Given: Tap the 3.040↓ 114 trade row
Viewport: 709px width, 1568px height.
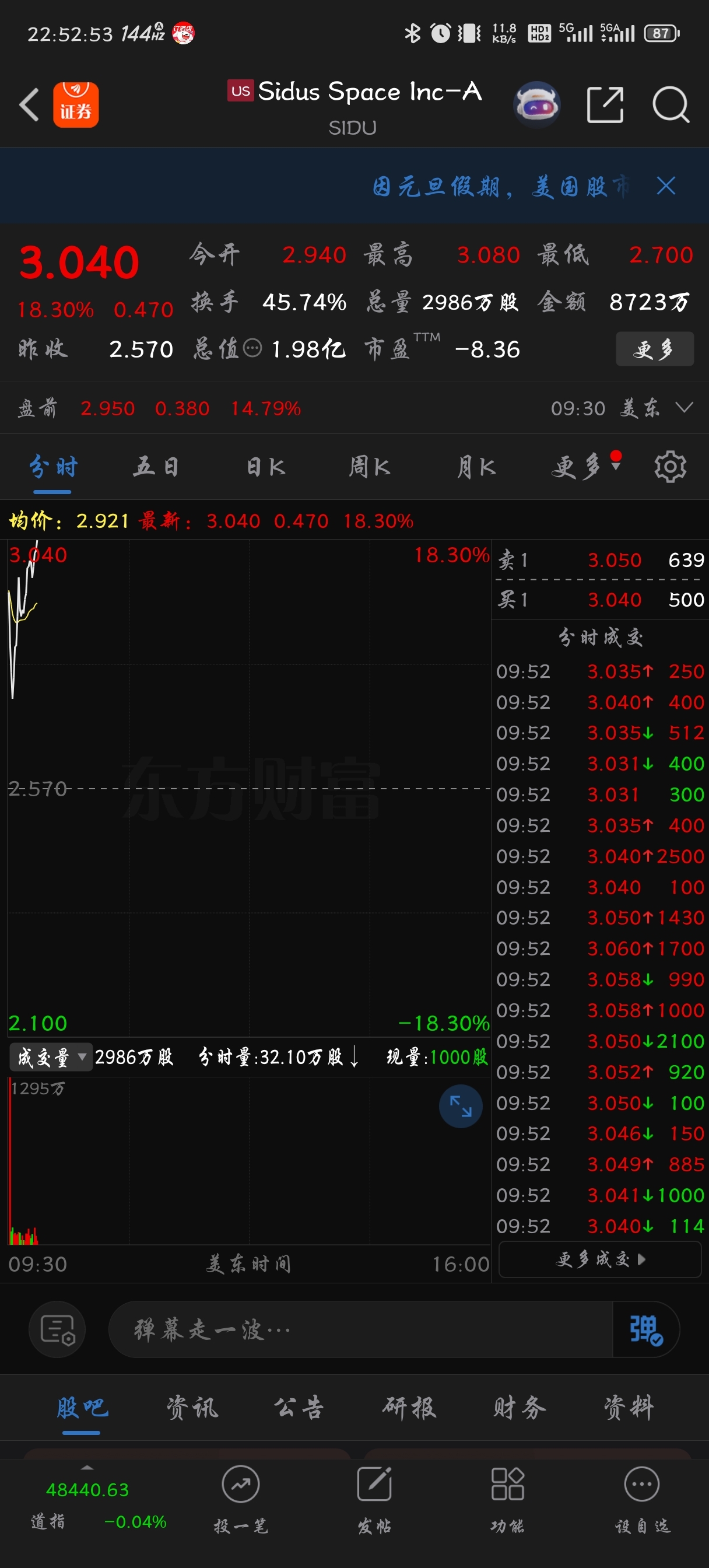Looking at the screenshot, I should 600,1226.
